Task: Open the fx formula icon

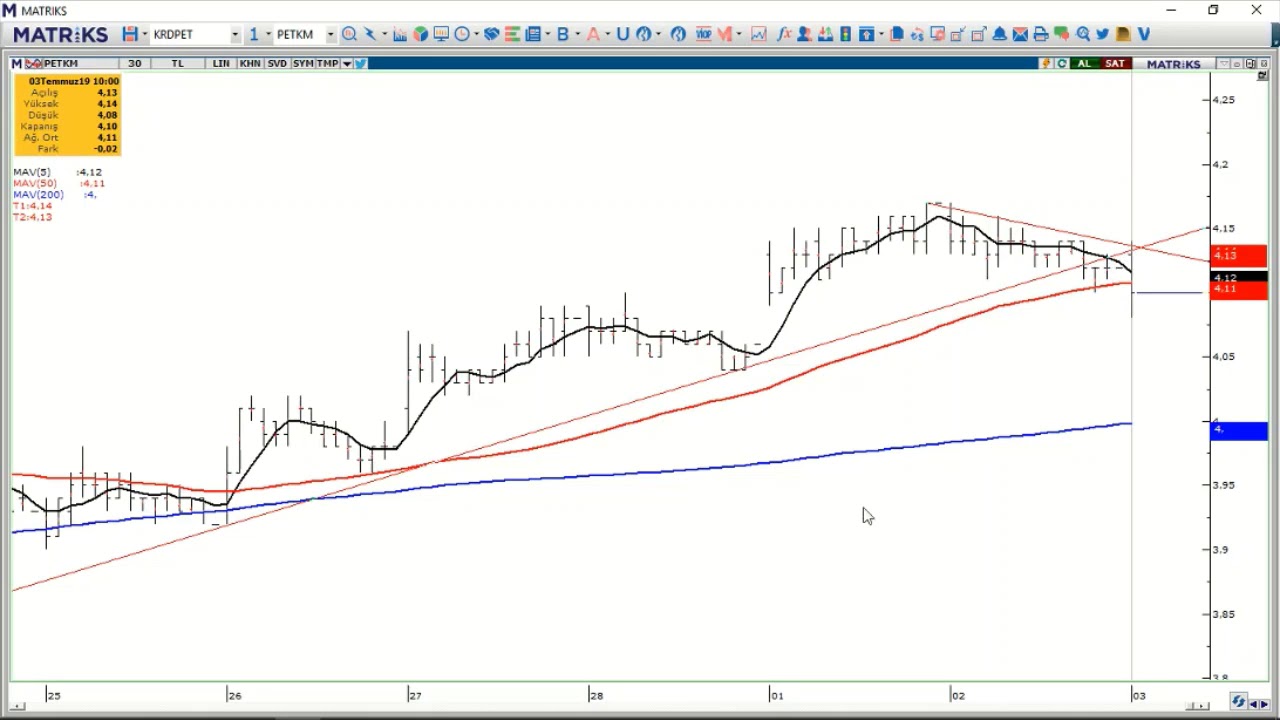Action: point(783,34)
